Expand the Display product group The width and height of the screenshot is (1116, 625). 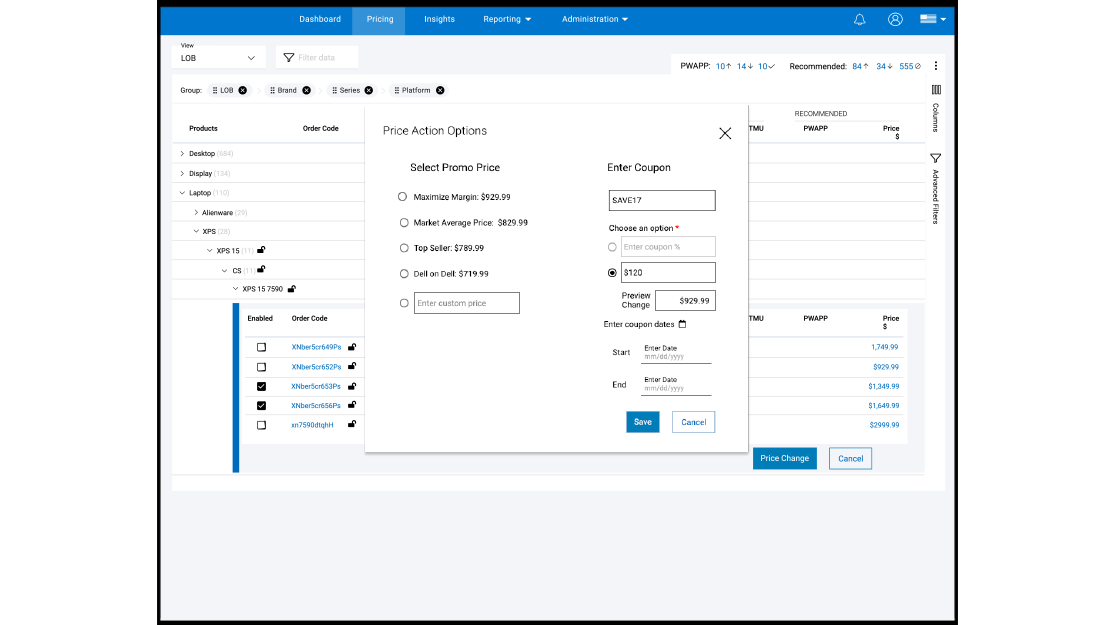tap(182, 174)
